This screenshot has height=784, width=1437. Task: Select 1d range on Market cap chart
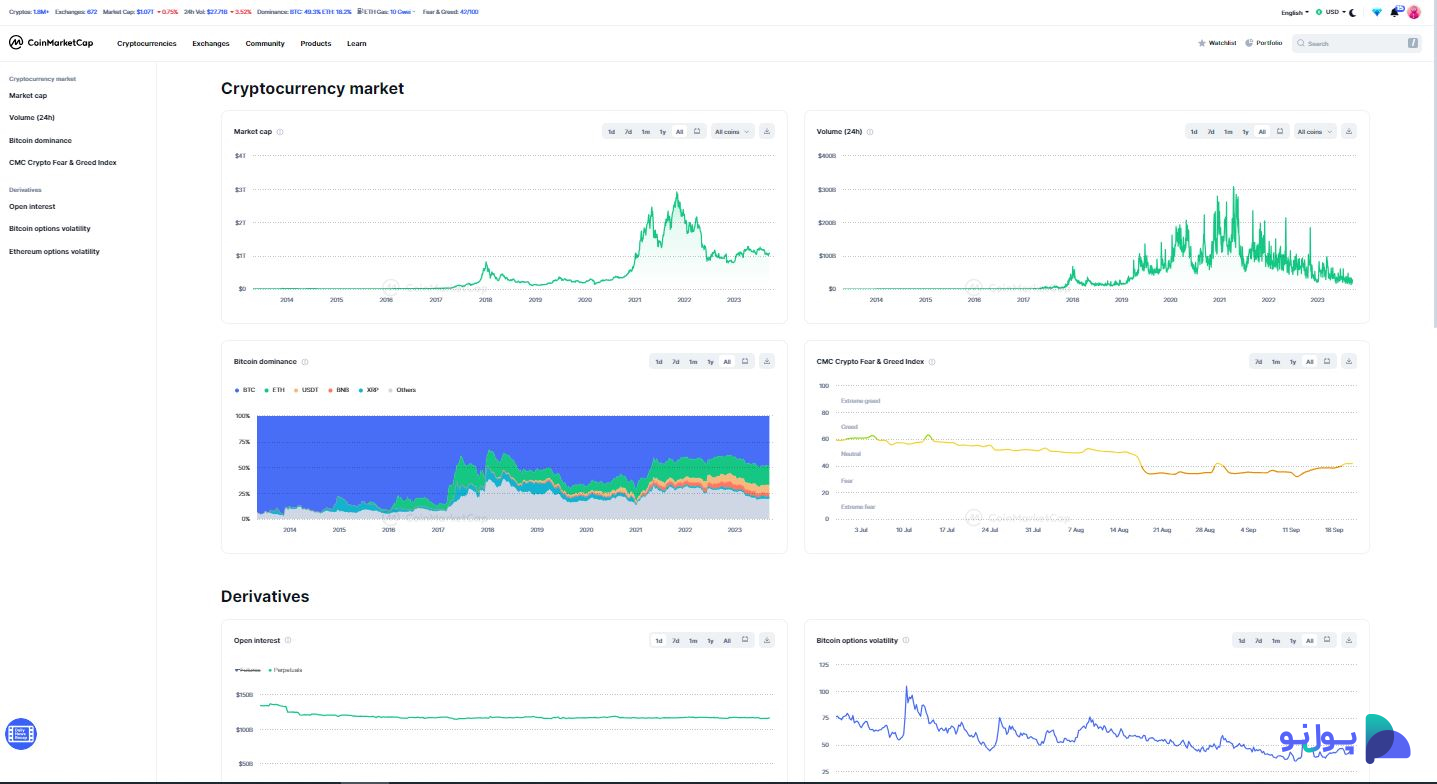tap(612, 131)
